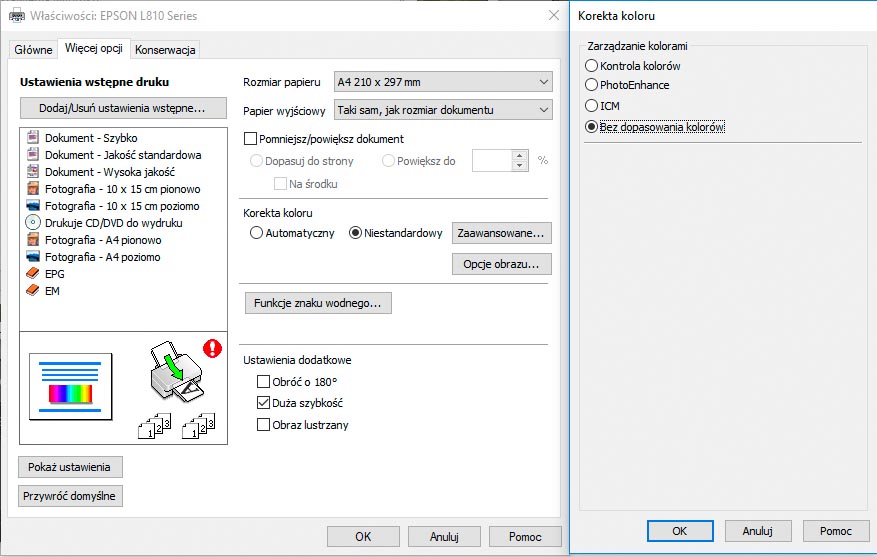Click the Opcje obrazu button
The width and height of the screenshot is (877, 557).
click(501, 264)
